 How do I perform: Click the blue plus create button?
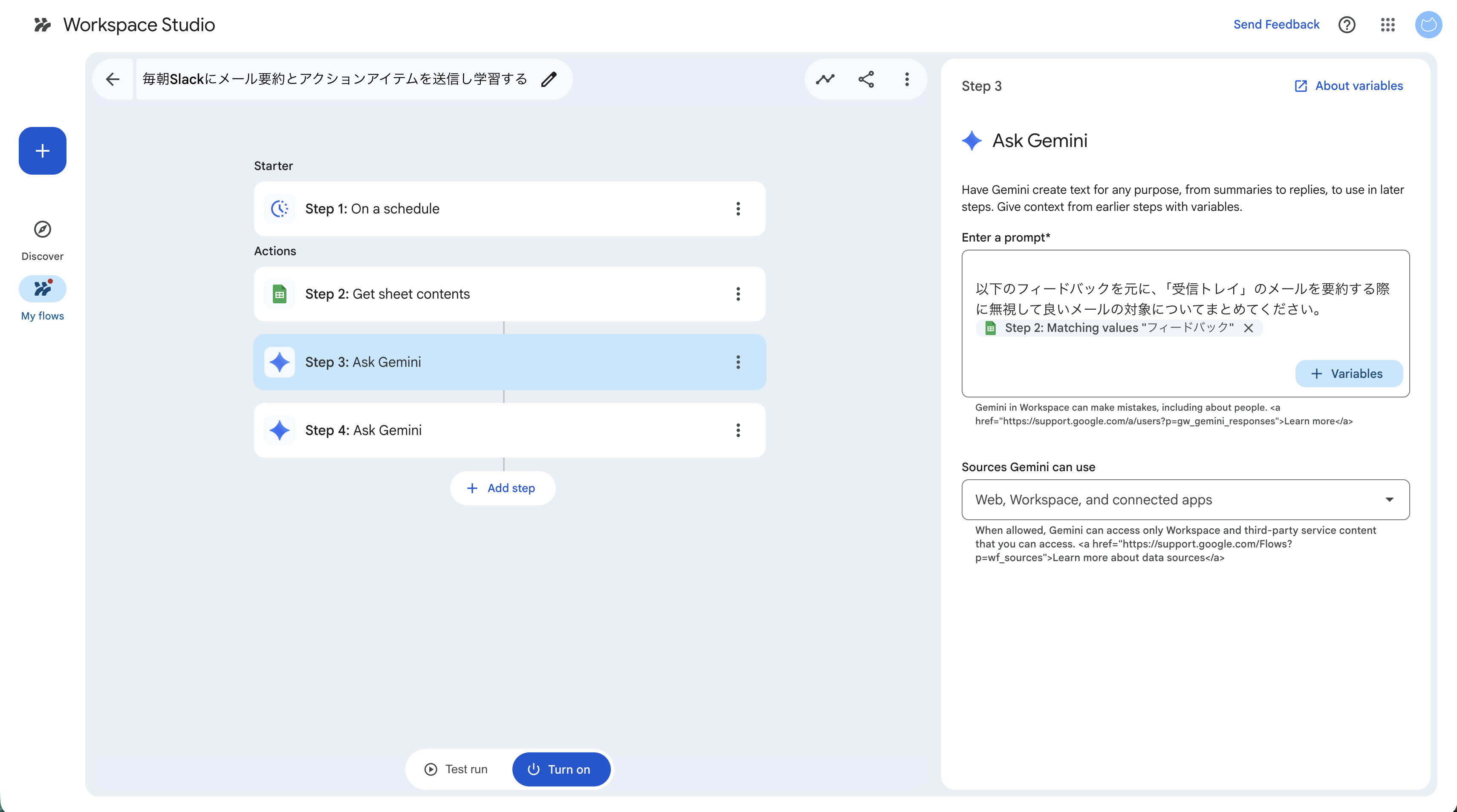click(43, 150)
